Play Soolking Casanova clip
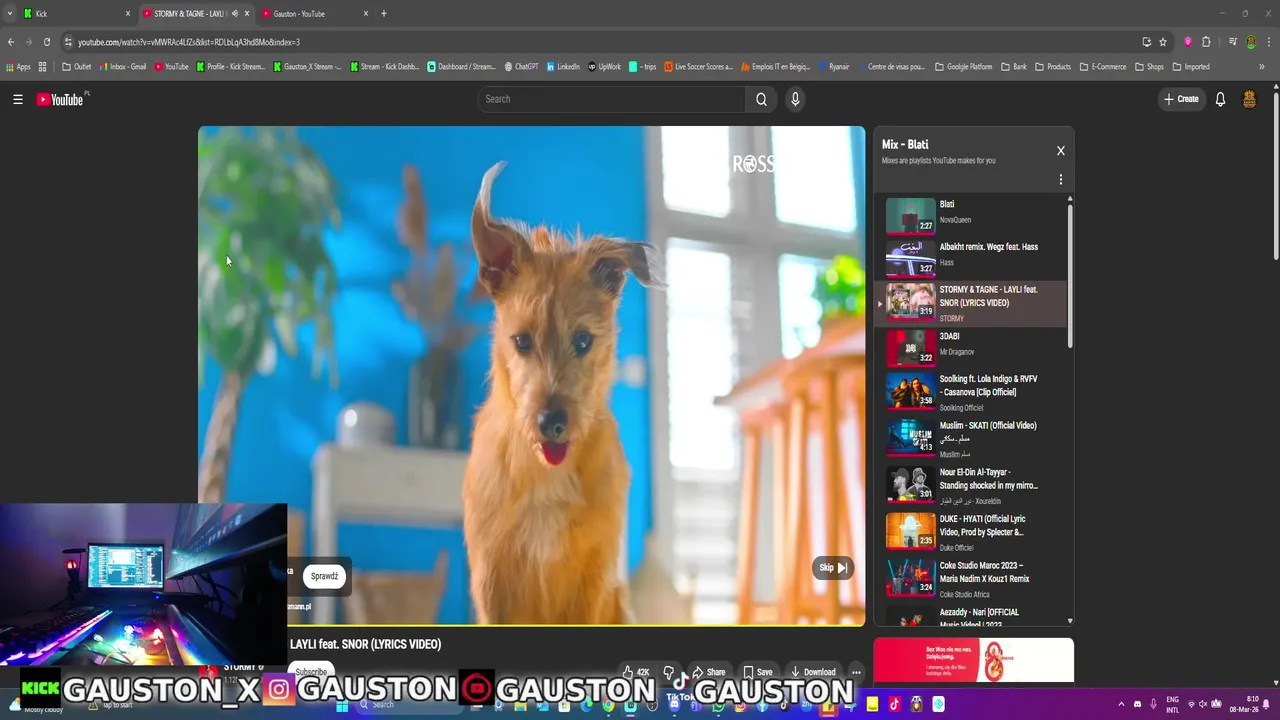Image resolution: width=1280 pixels, height=720 pixels. 971,392
